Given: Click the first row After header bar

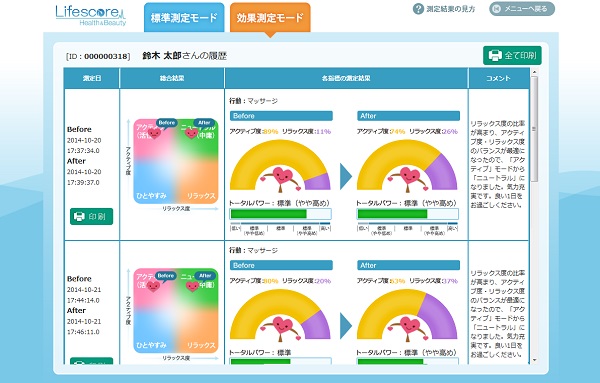Looking at the screenshot, I should click(408, 116).
